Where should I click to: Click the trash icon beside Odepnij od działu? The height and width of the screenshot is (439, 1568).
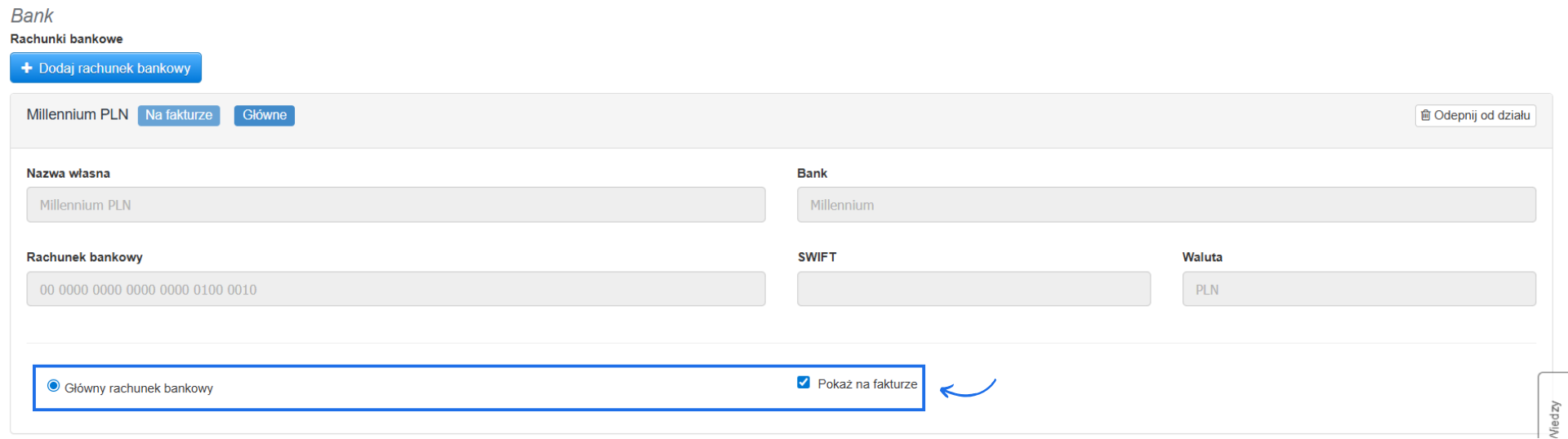(1425, 116)
